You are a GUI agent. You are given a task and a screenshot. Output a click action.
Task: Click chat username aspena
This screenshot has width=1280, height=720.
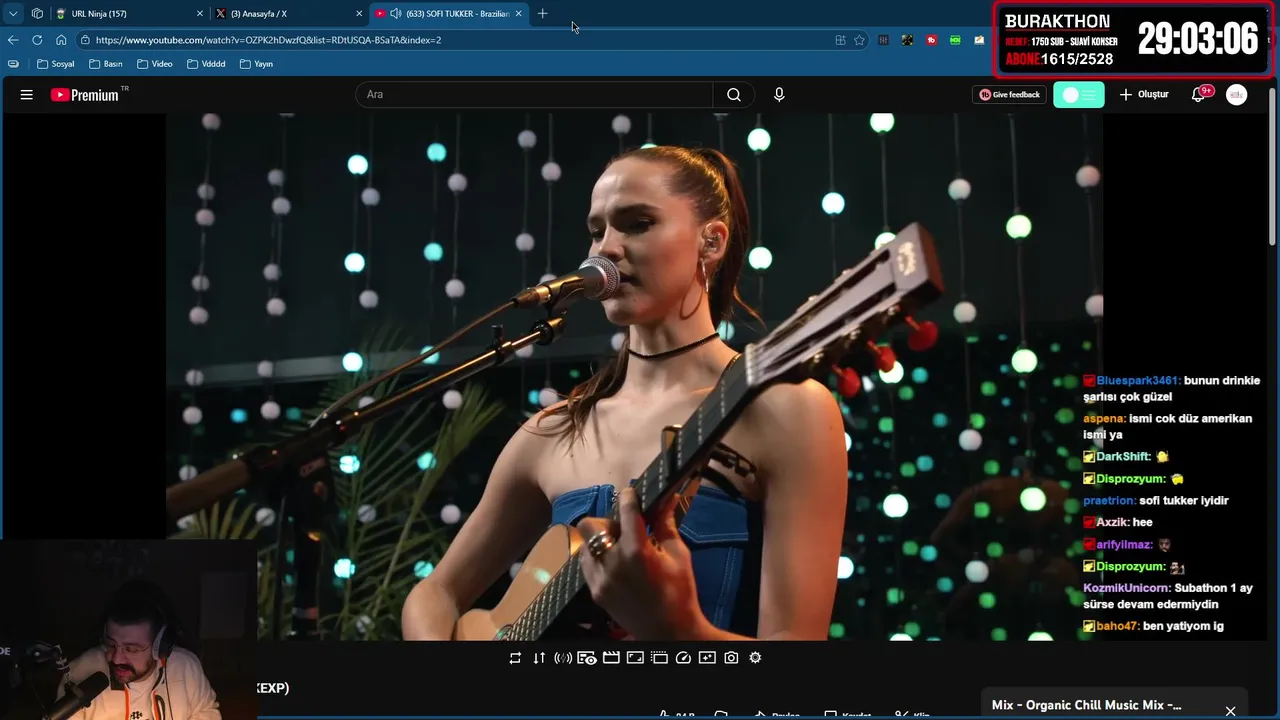click(1104, 419)
